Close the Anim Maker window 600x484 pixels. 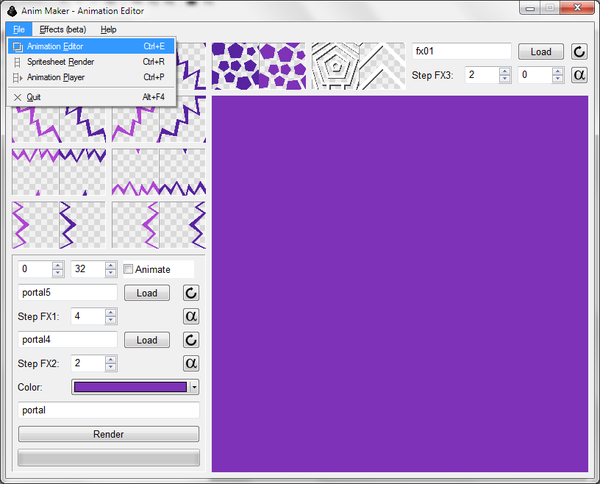578,8
